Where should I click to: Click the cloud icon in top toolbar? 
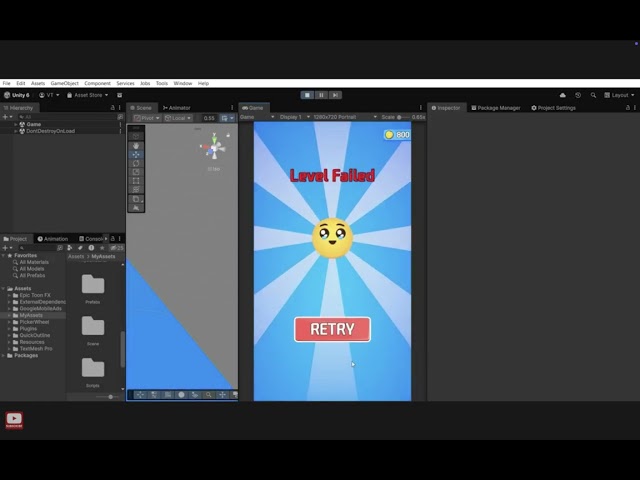pyautogui.click(x=562, y=95)
